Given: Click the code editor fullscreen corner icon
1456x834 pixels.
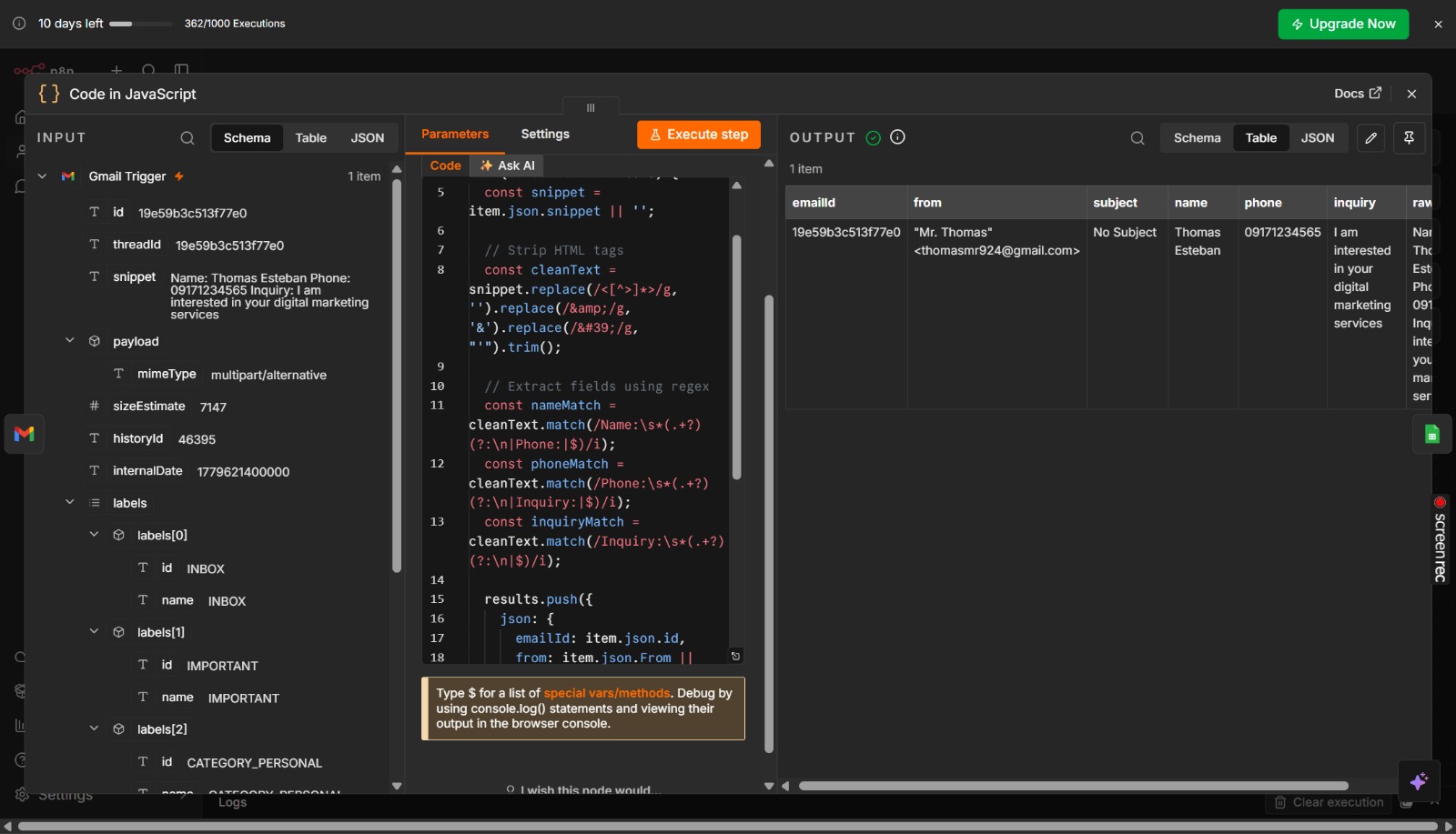Looking at the screenshot, I should 735,656.
